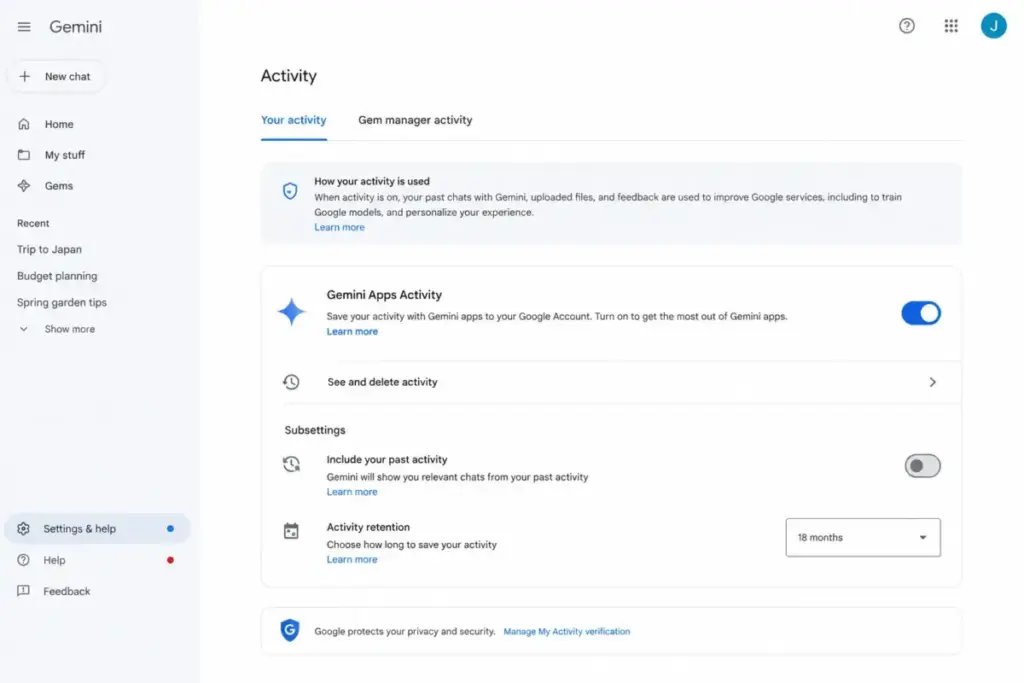
Task: Click Help label in sidebar
Action: pyautogui.click(x=54, y=560)
